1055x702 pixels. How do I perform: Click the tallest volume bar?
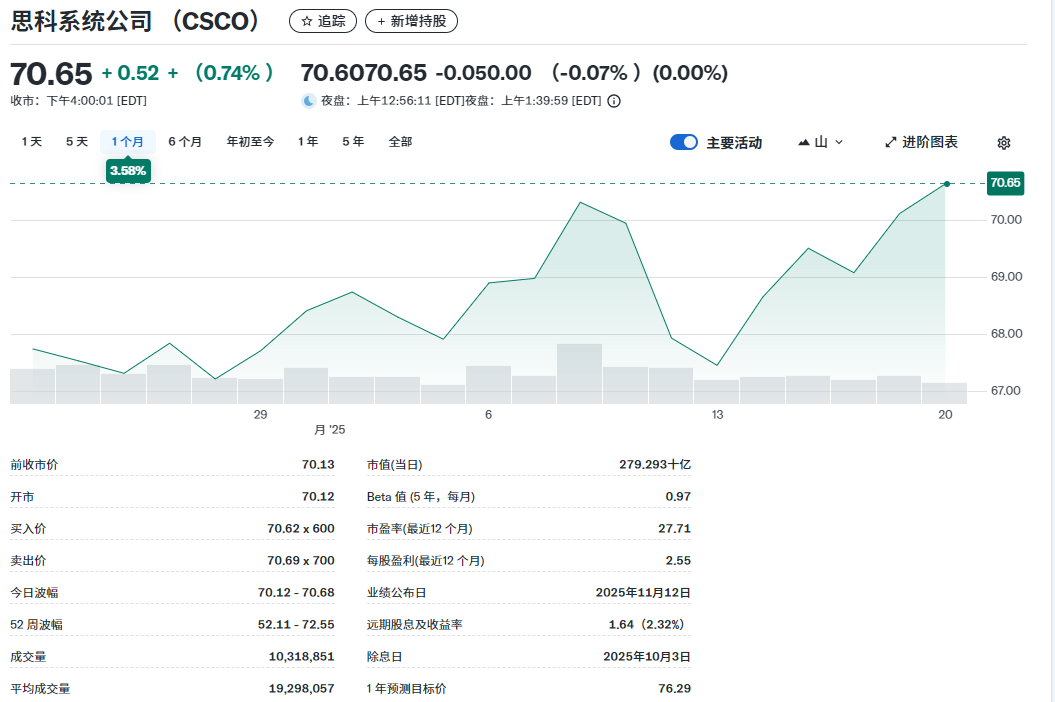pyautogui.click(x=579, y=373)
